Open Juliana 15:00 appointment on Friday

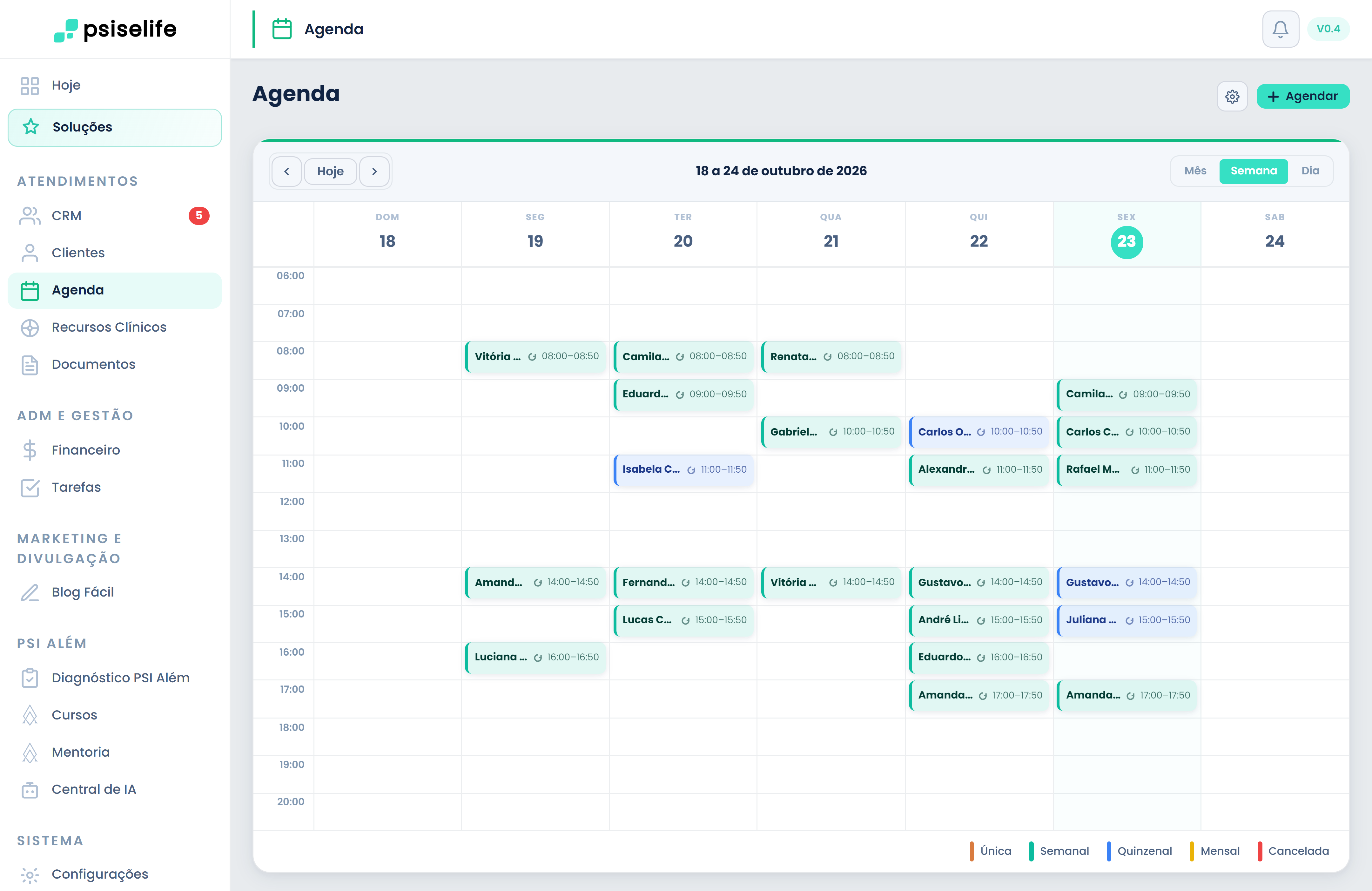[1127, 620]
